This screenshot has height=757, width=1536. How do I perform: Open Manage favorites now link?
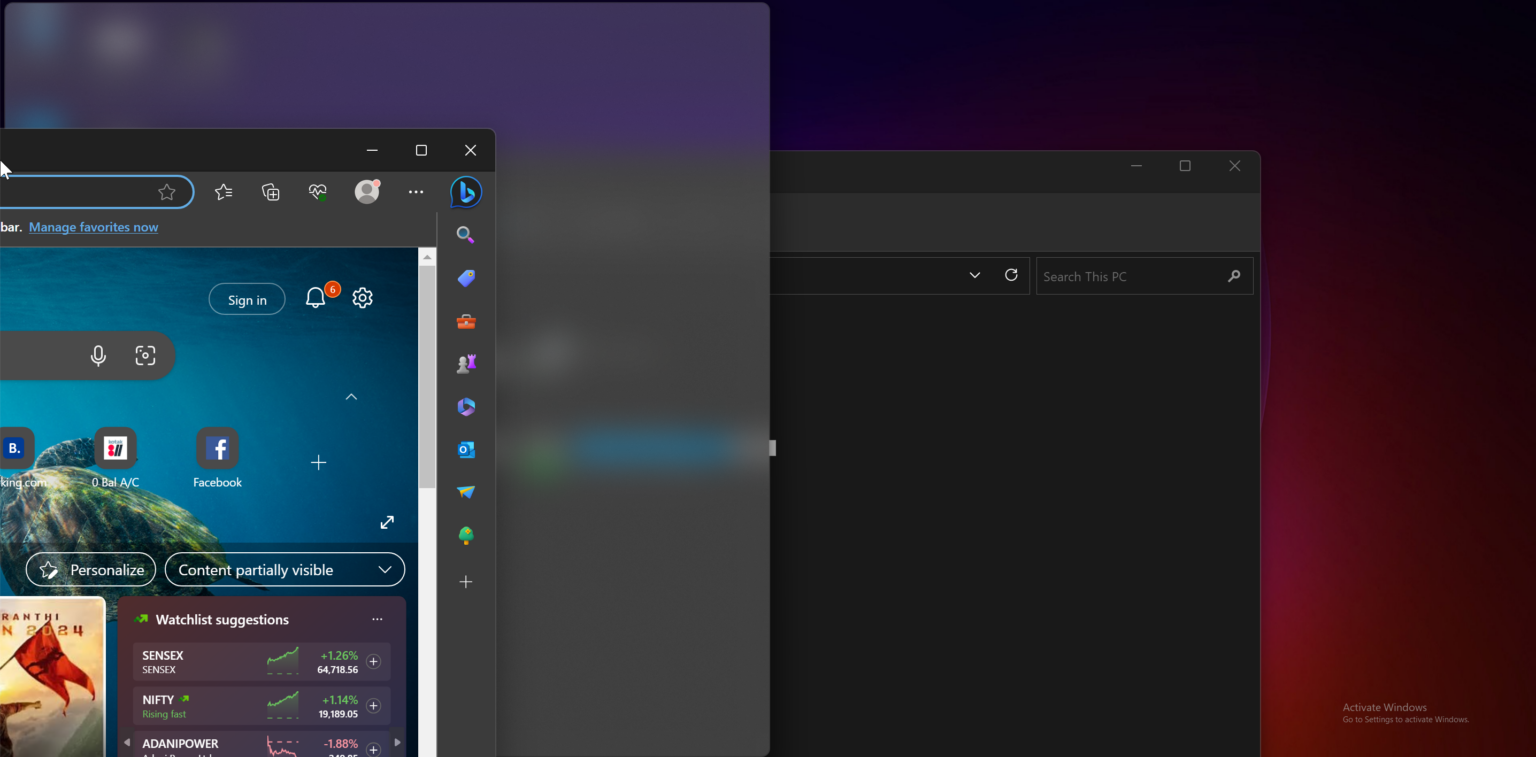click(93, 227)
